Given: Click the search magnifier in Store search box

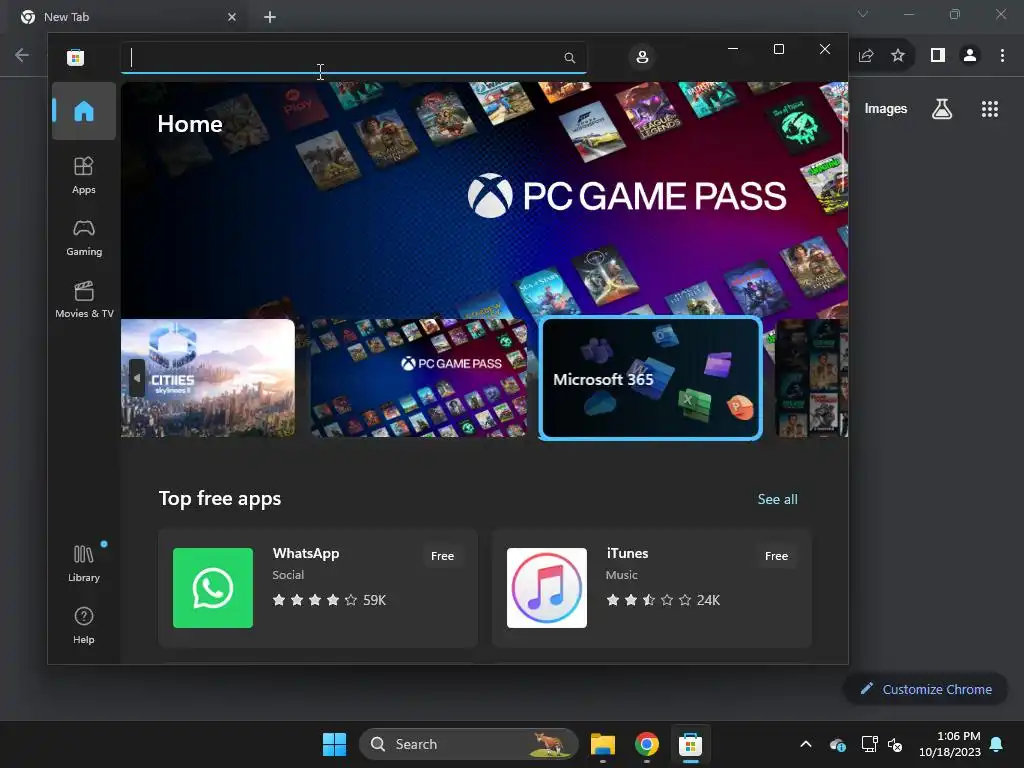Looking at the screenshot, I should (569, 58).
